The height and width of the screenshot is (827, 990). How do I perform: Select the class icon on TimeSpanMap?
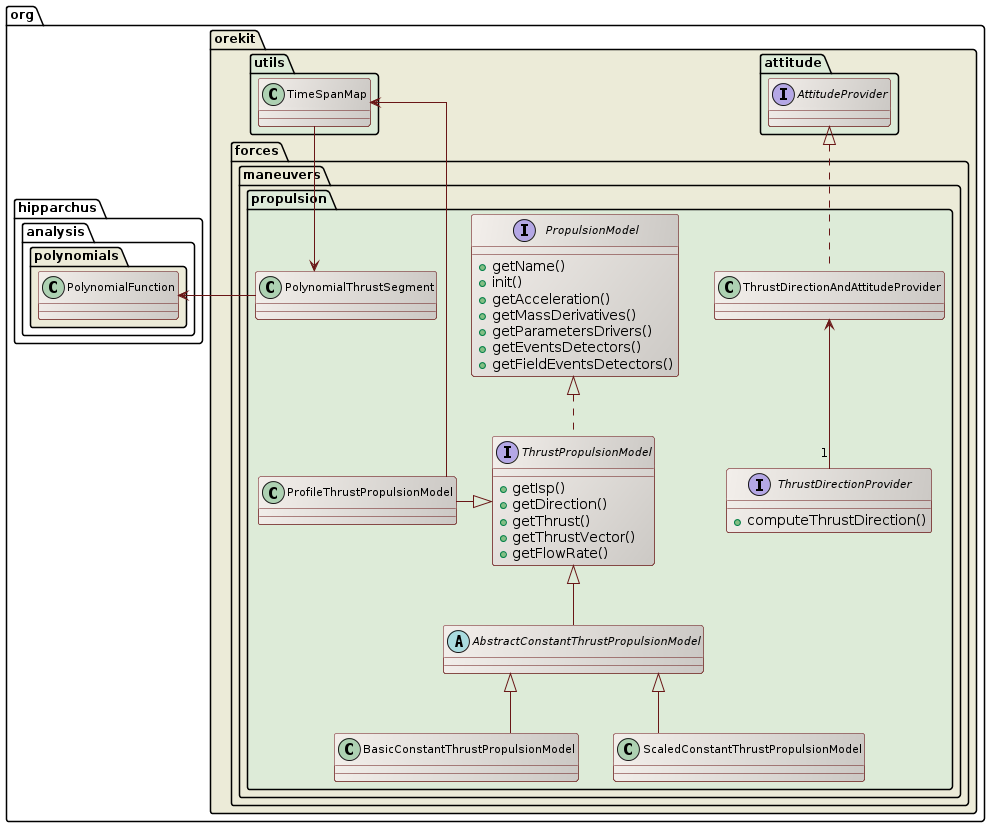pyautogui.click(x=272, y=94)
